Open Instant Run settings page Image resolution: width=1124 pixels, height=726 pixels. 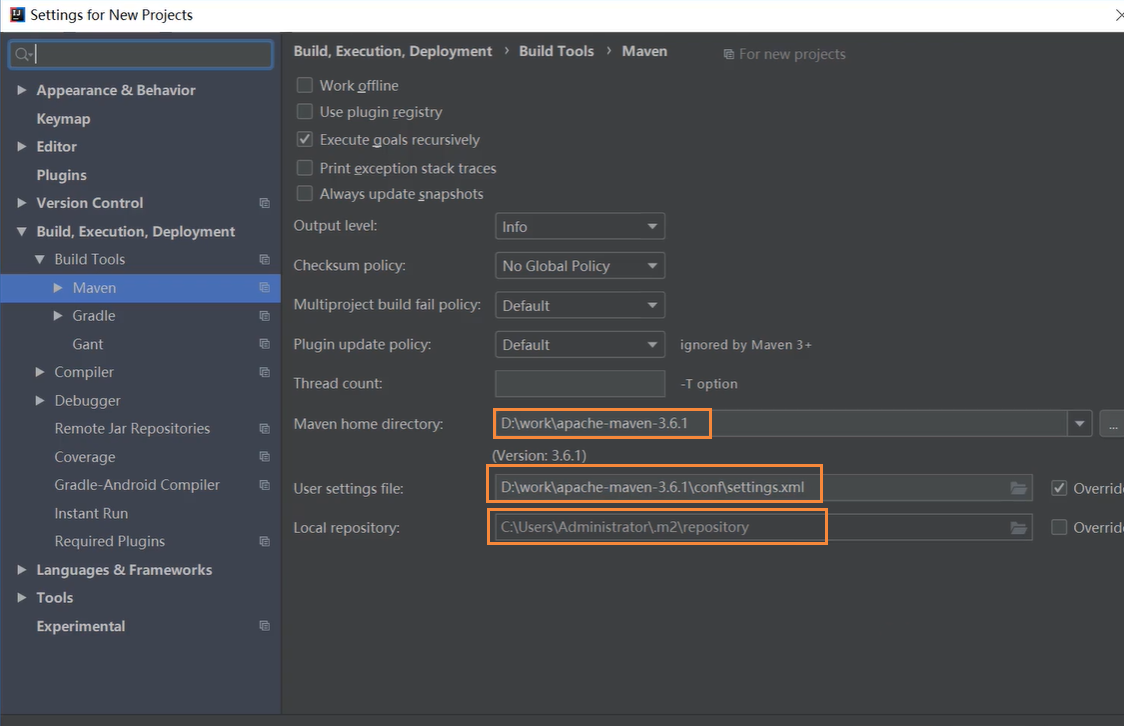[x=91, y=513]
